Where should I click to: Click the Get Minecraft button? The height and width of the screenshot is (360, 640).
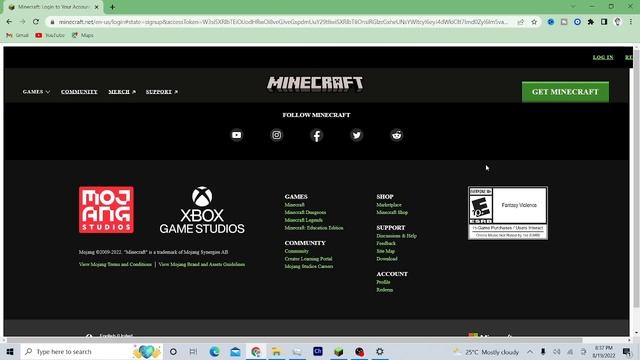[565, 92]
